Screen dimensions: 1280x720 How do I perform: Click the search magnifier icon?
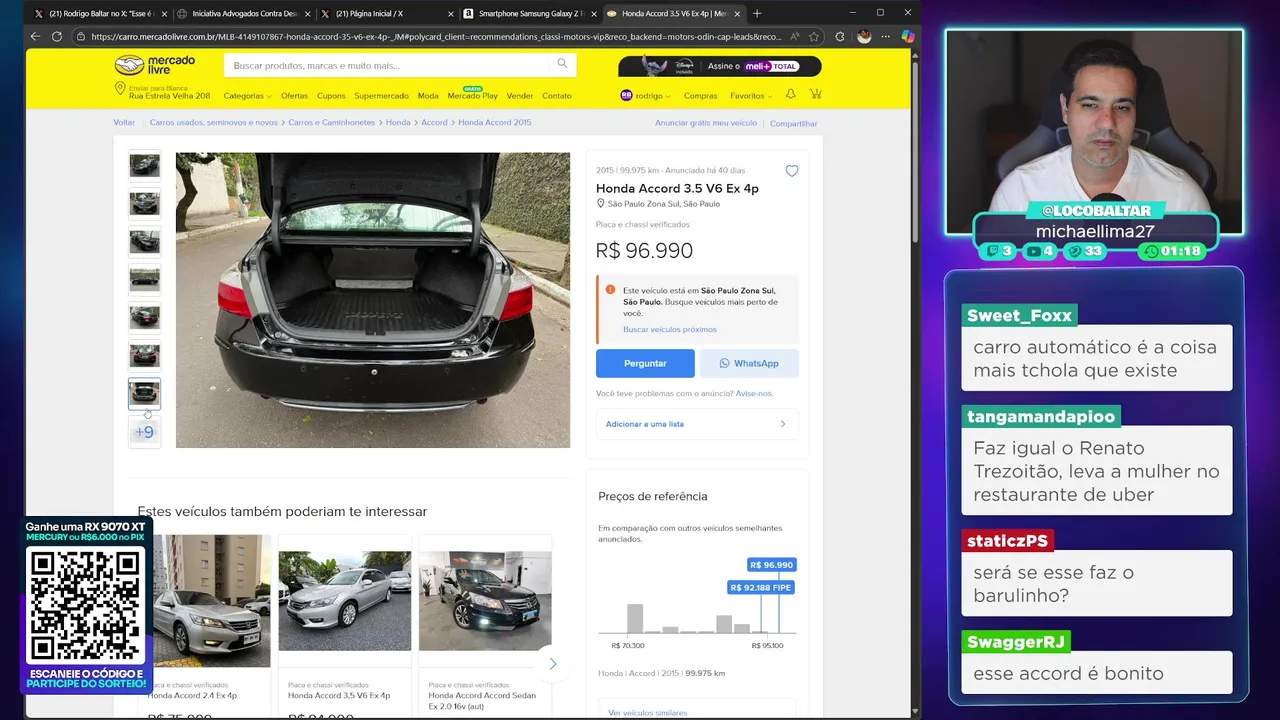[562, 64]
